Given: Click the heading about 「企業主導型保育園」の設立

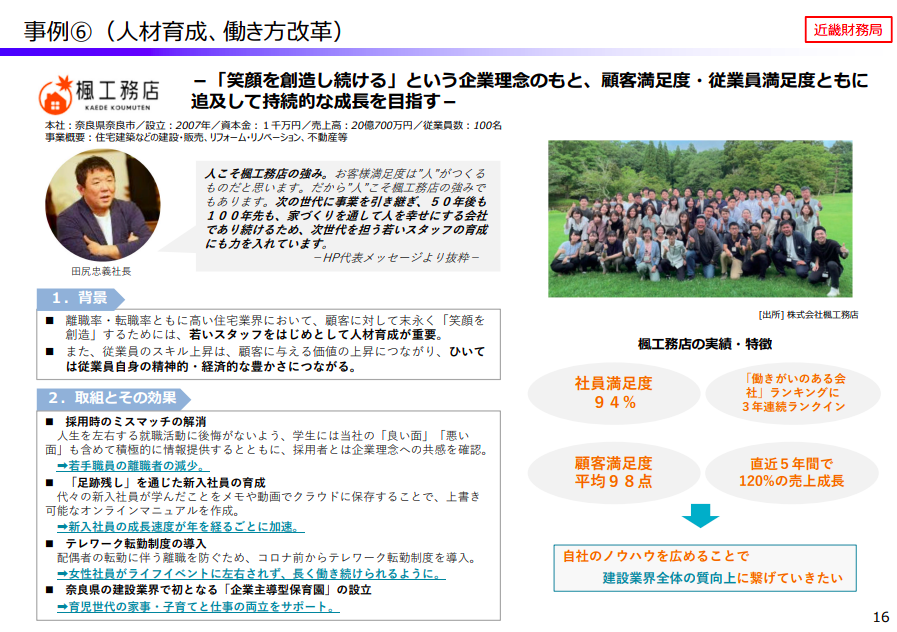Looking at the screenshot, I should [218, 589].
